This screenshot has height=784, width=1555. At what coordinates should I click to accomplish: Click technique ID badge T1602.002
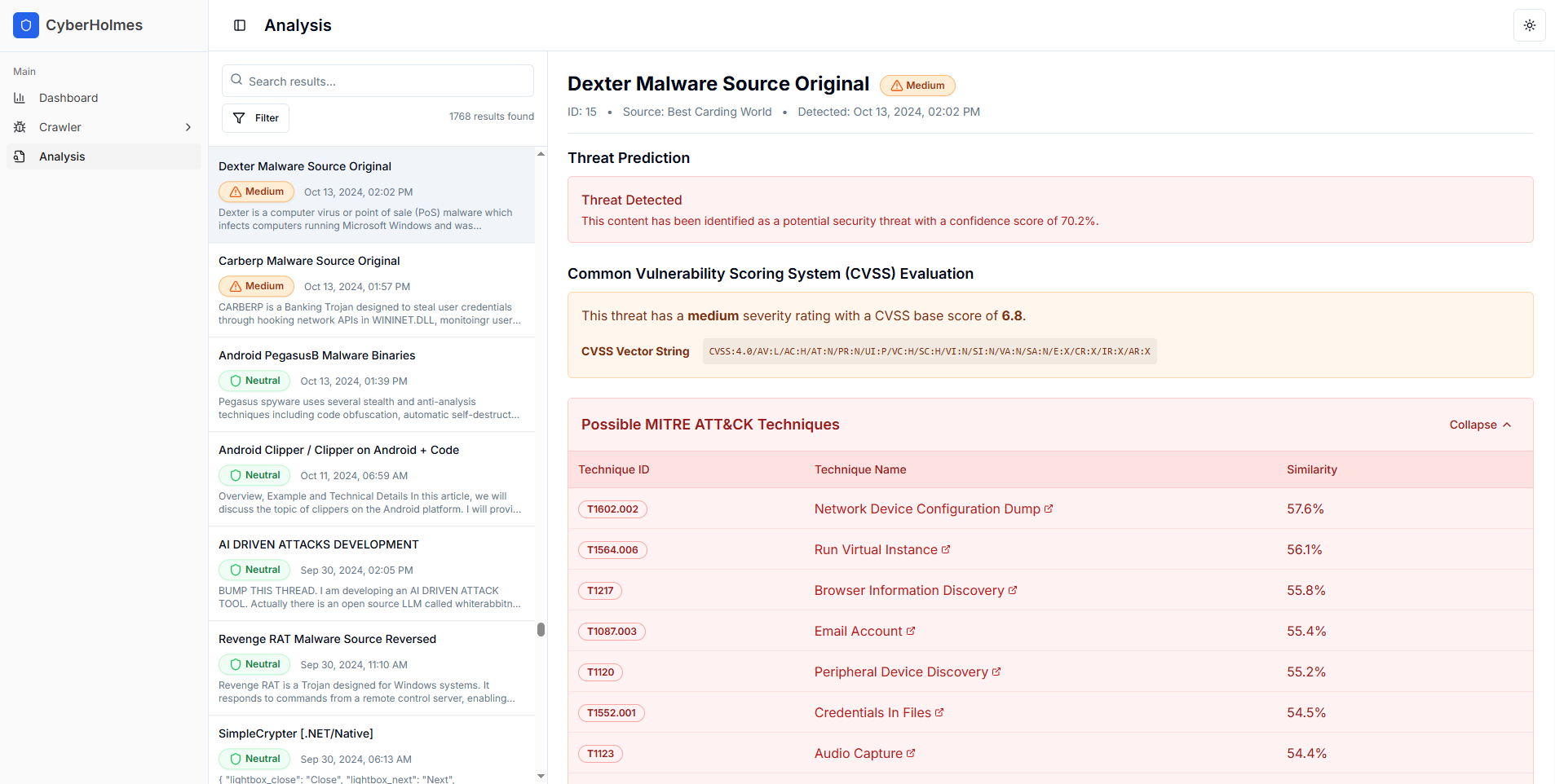[612, 509]
